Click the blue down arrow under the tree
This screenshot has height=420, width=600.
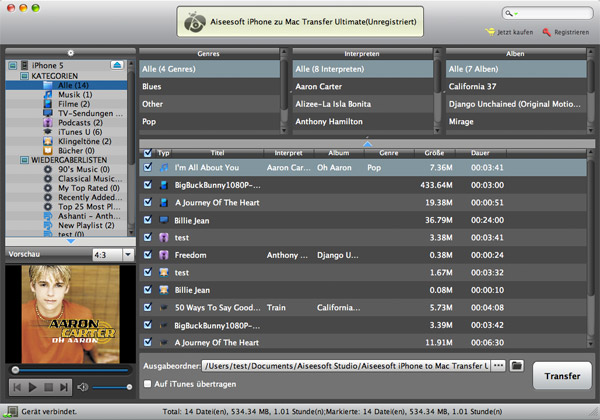tap(70, 241)
